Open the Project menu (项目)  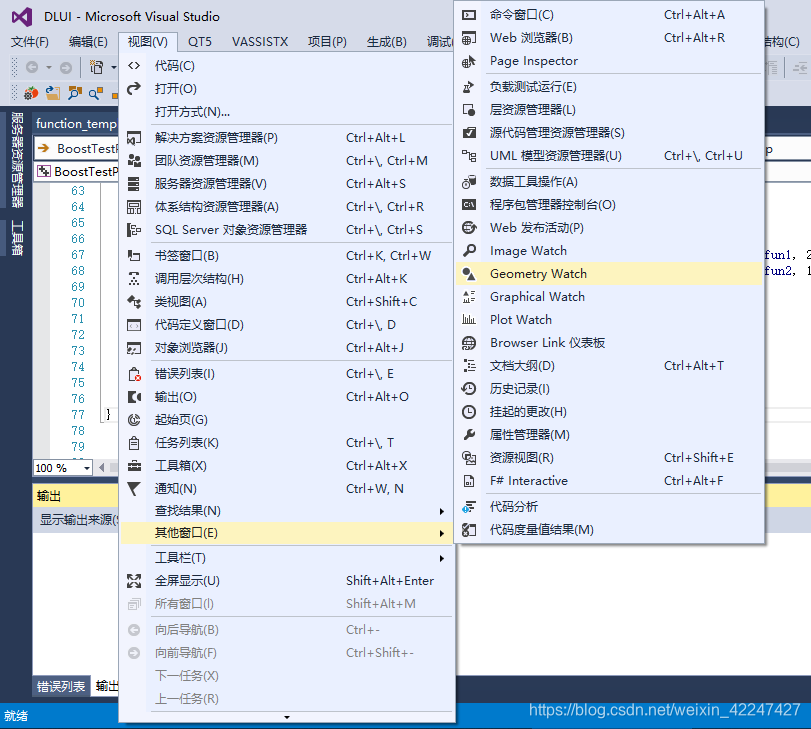[327, 42]
